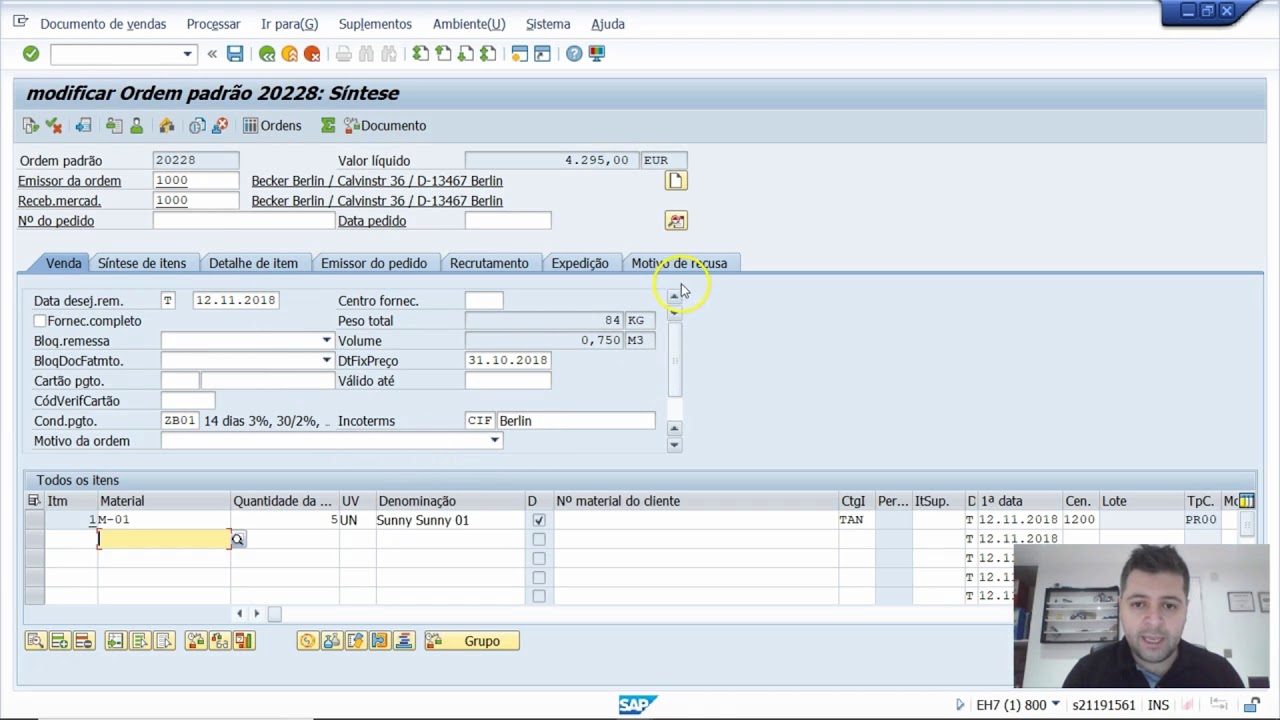This screenshot has width=1280, height=720.
Task: Click the propose items icon beside Data pedido
Action: click(x=676, y=221)
